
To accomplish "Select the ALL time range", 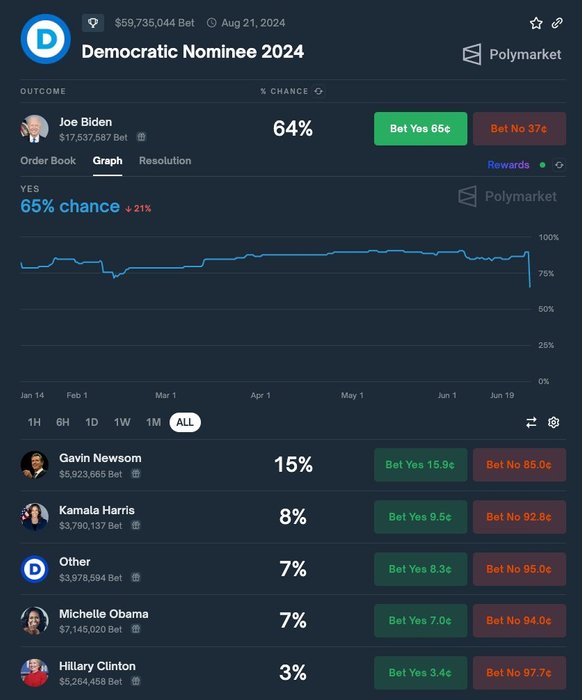I will [185, 422].
